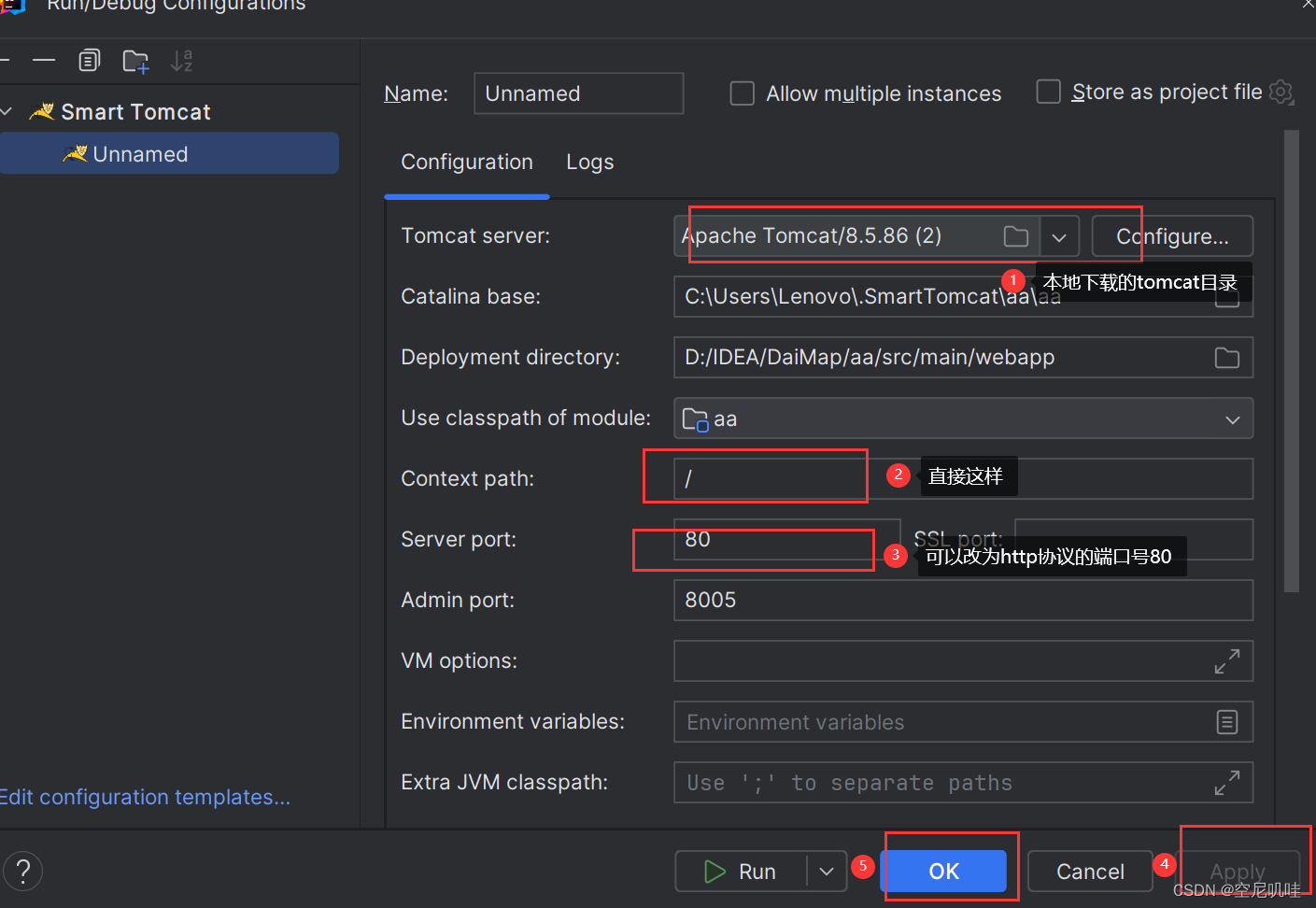The height and width of the screenshot is (908, 1316).
Task: Click the help question mark
Action: click(x=22, y=871)
